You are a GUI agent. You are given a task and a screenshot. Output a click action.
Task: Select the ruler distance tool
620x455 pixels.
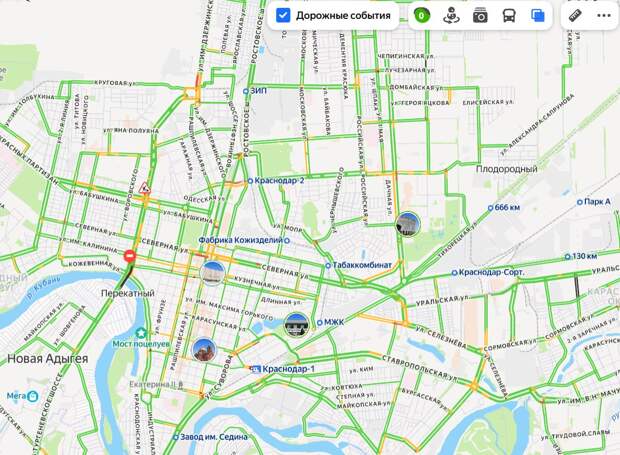coord(575,16)
